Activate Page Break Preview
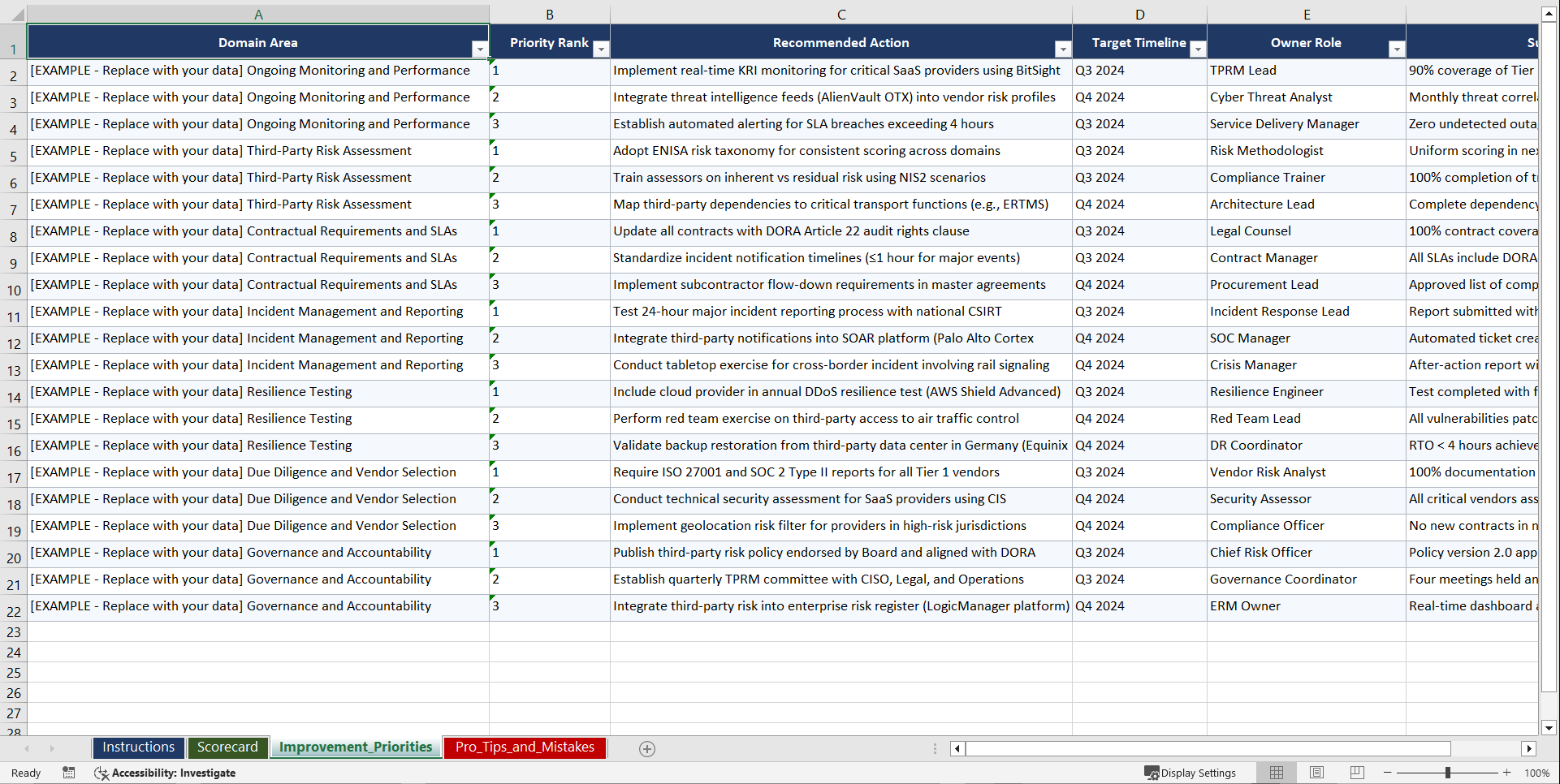Image resolution: width=1560 pixels, height=784 pixels. [x=1356, y=773]
